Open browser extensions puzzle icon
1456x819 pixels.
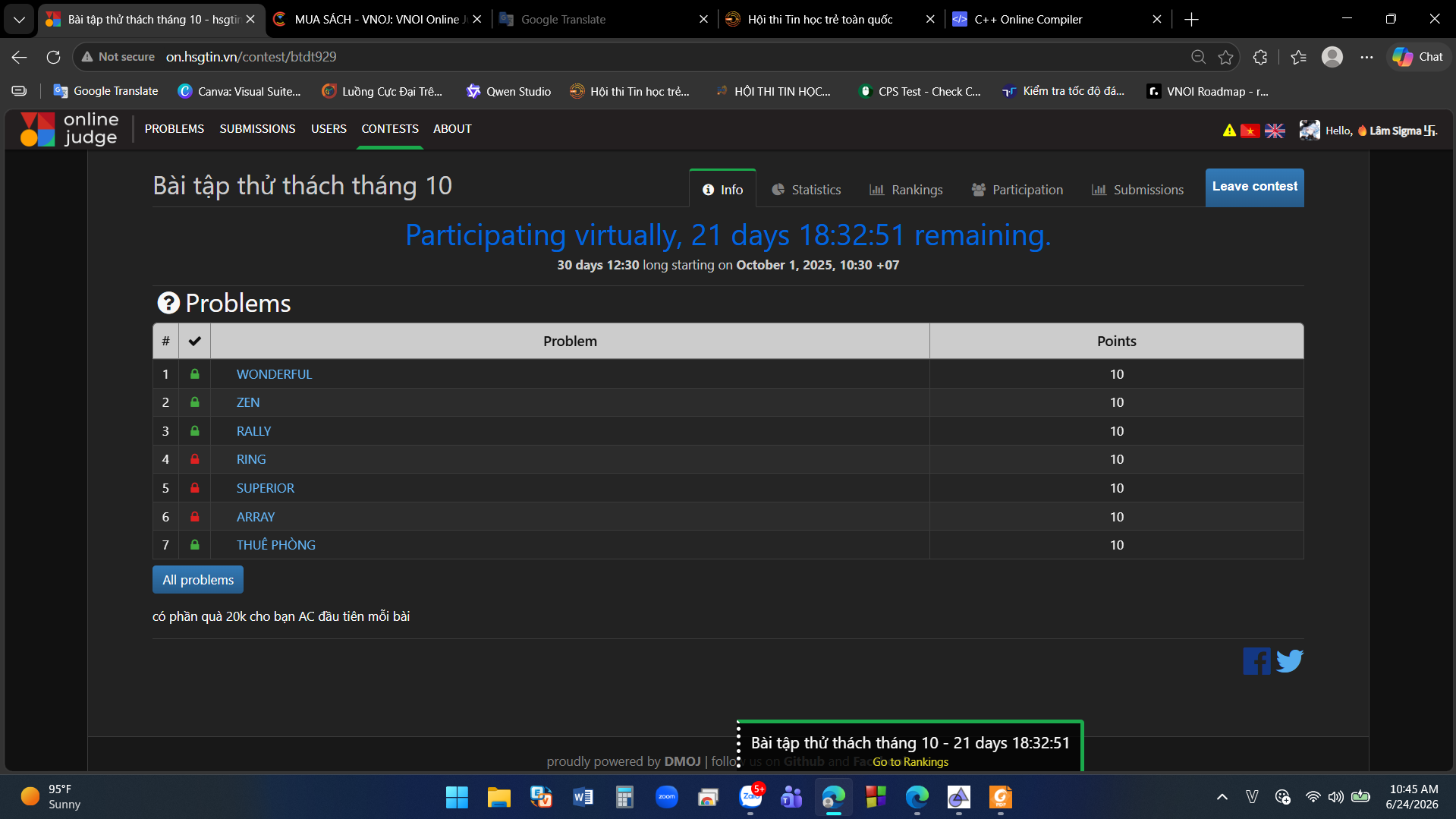pos(1260,57)
